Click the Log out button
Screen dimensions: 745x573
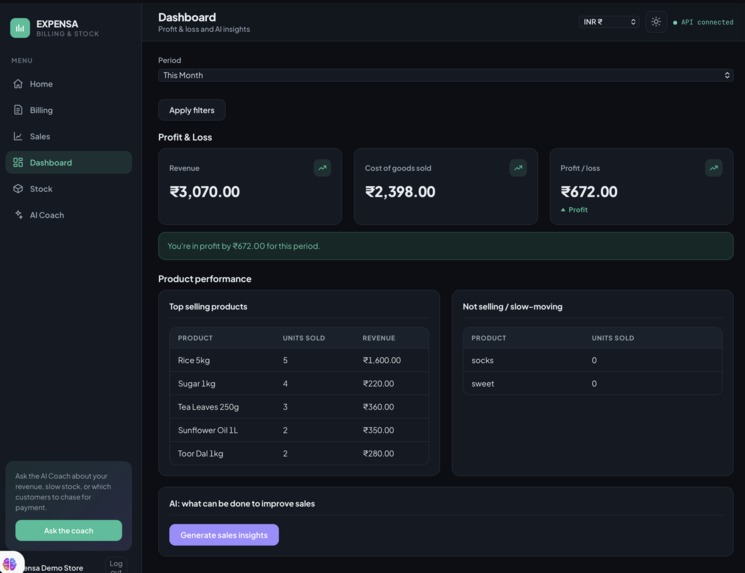tap(116, 565)
